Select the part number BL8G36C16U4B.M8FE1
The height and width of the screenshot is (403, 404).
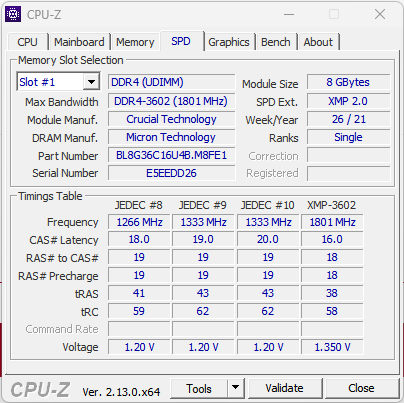(171, 155)
